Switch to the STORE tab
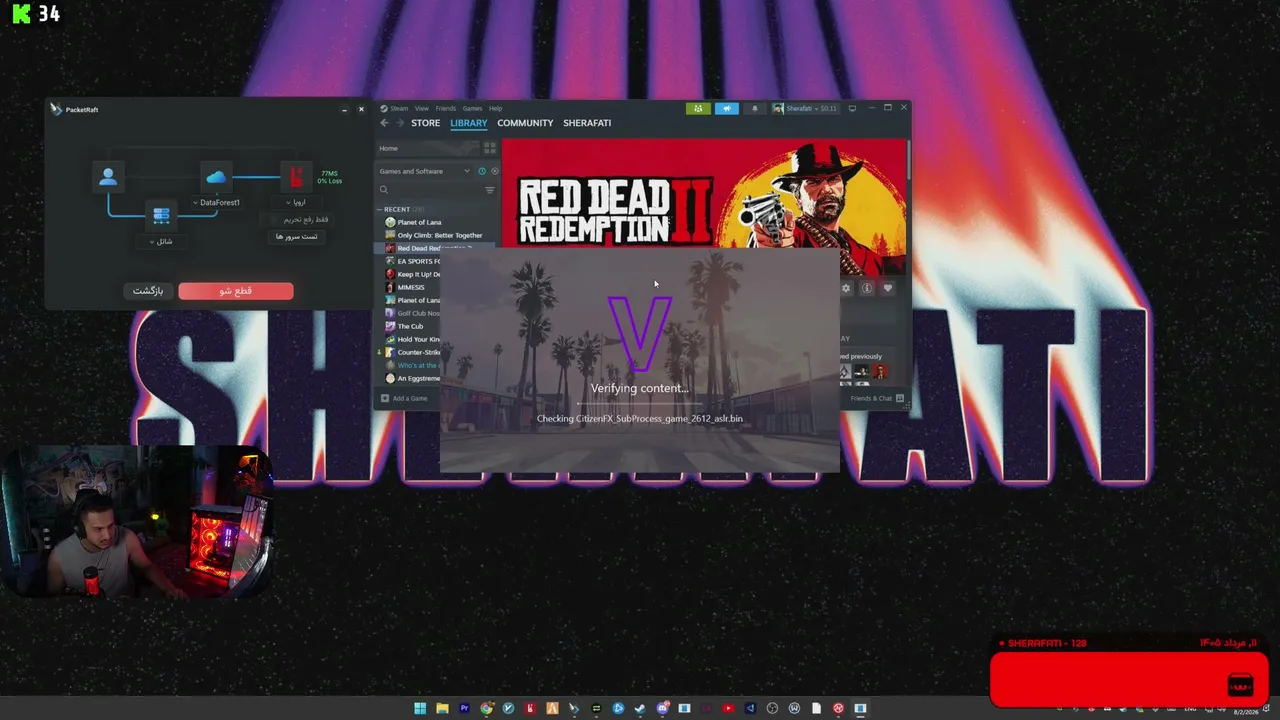This screenshot has width=1280, height=720. [425, 123]
